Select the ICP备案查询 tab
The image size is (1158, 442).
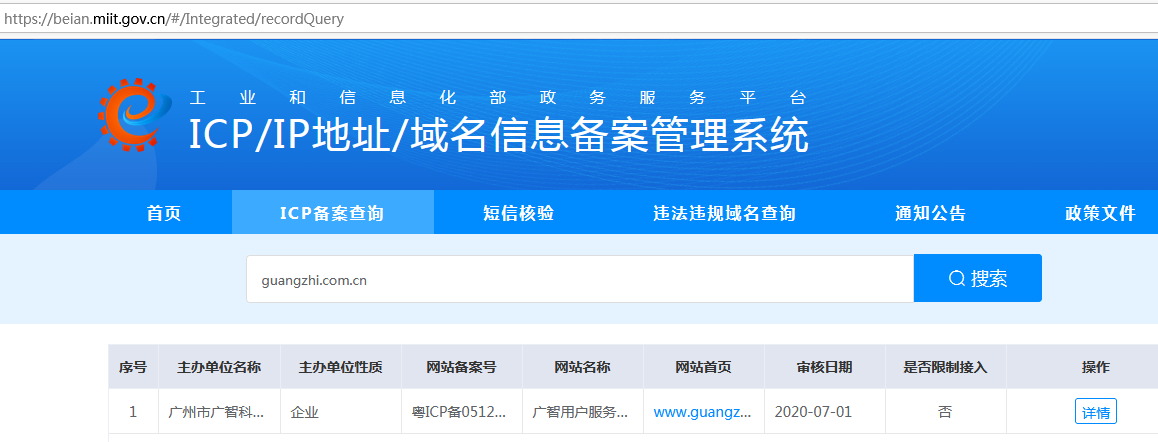(332, 214)
